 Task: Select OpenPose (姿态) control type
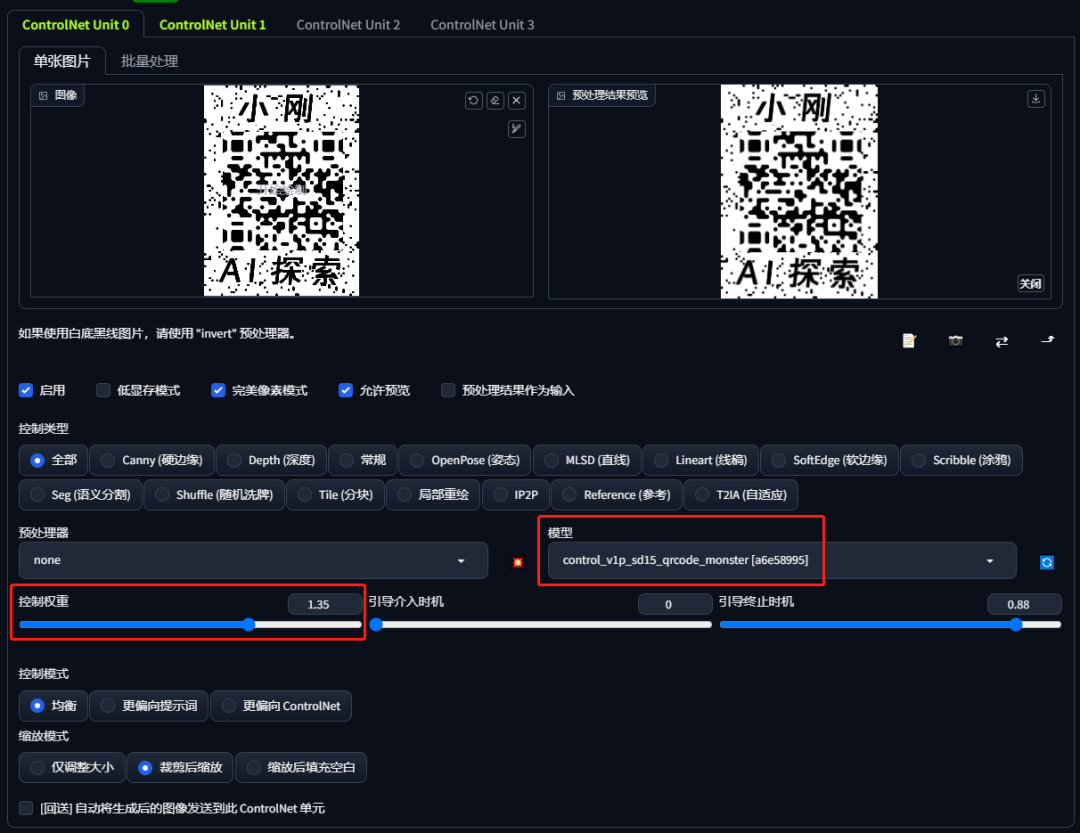(465, 460)
